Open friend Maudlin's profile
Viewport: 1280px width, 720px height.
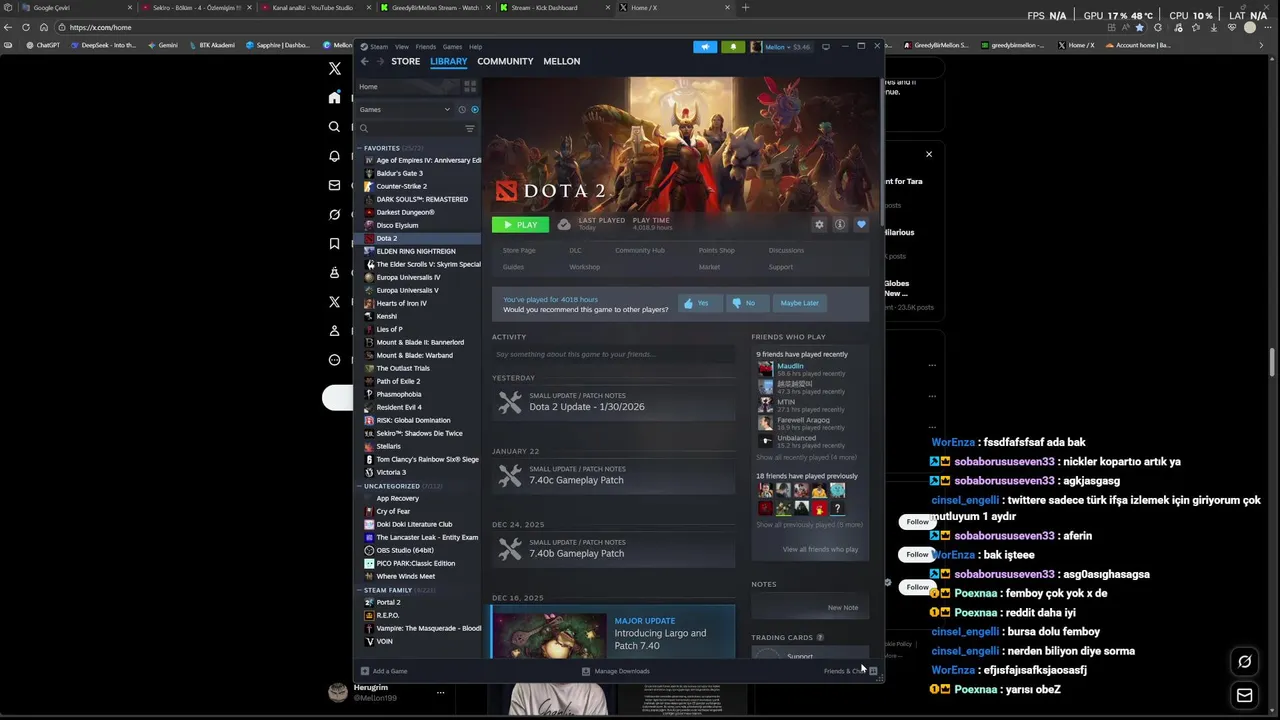click(790, 366)
